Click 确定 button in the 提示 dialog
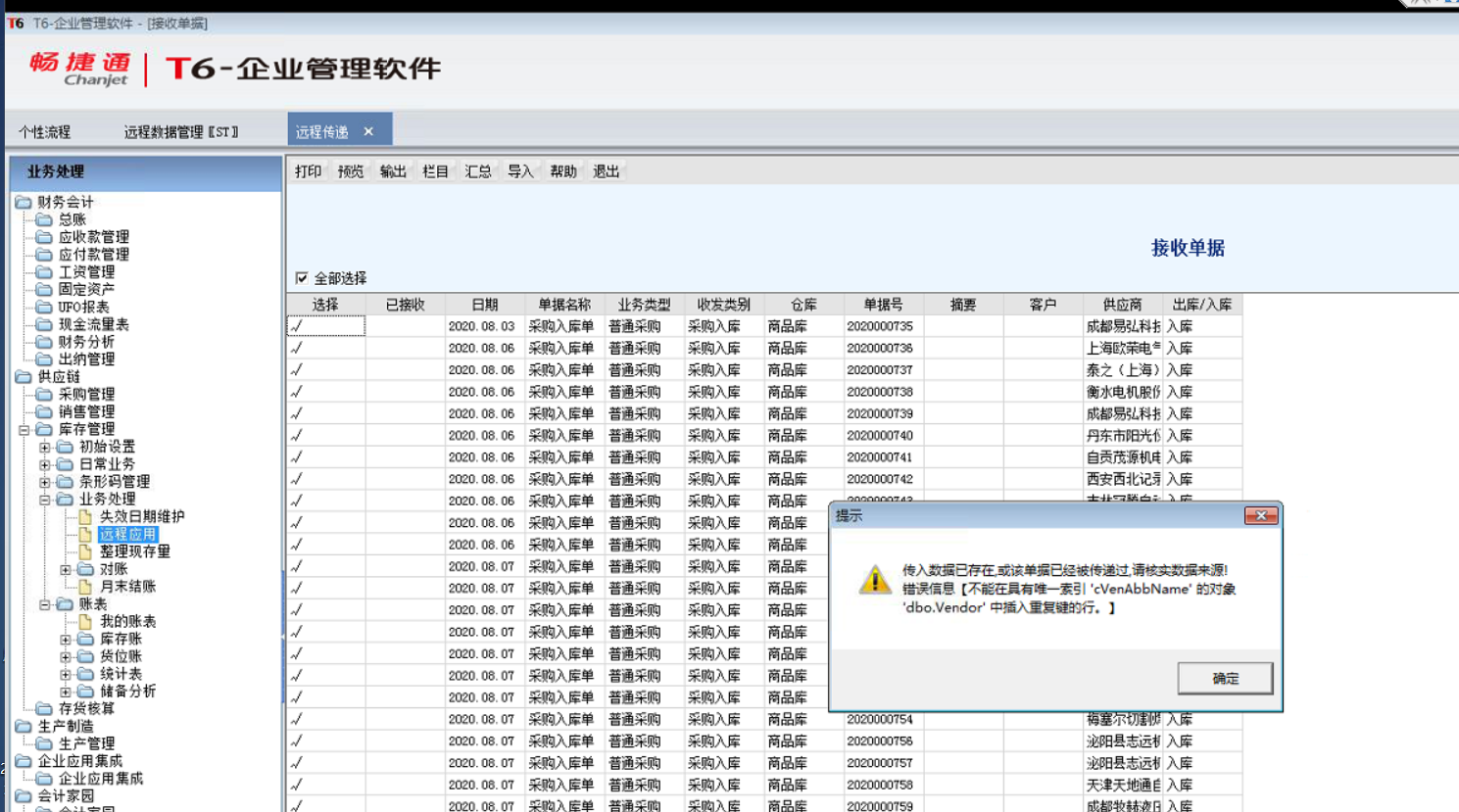Screen dimensions: 1459x812 coord(1225,678)
